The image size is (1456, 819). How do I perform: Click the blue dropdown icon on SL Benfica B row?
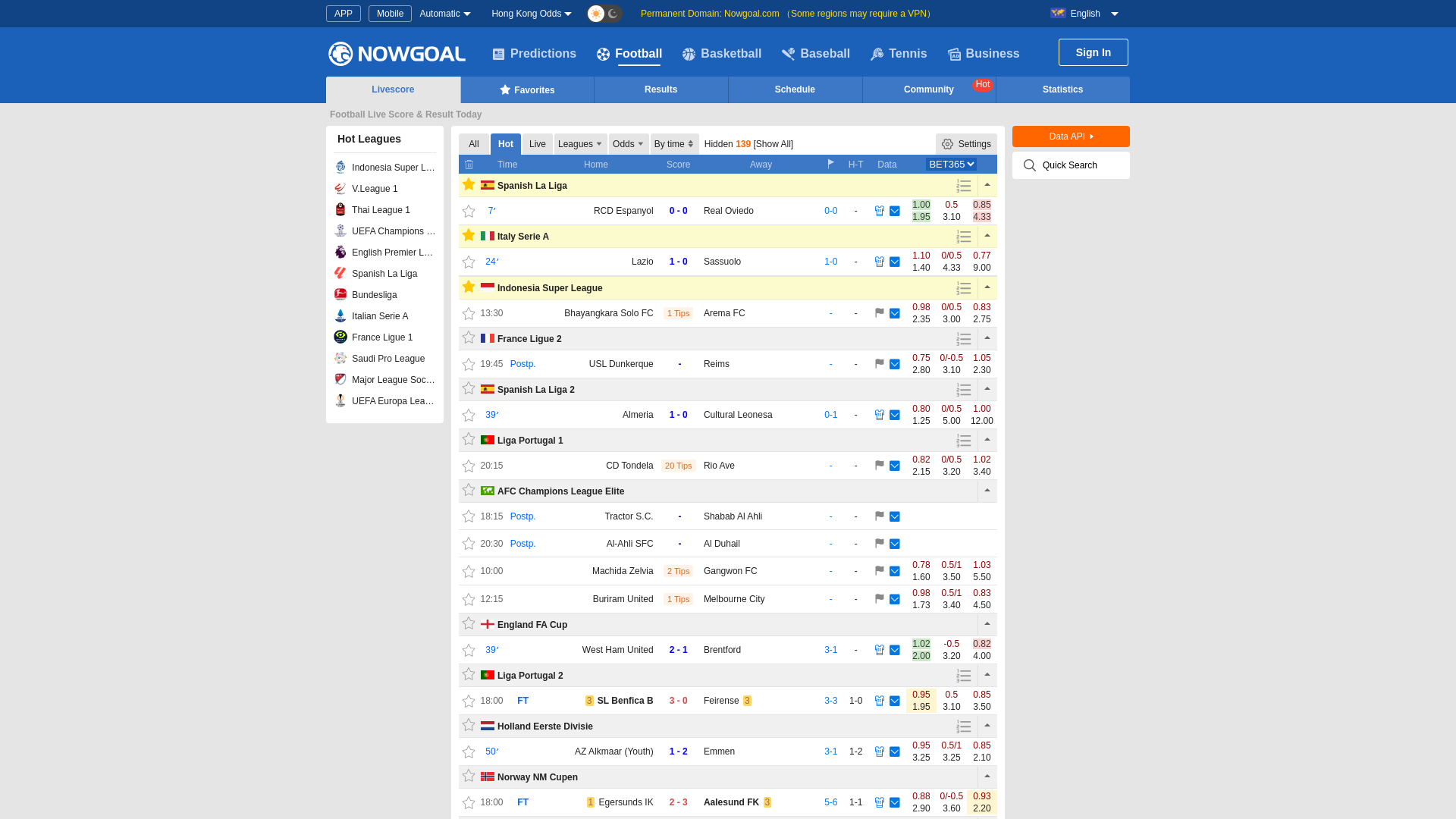(x=895, y=701)
